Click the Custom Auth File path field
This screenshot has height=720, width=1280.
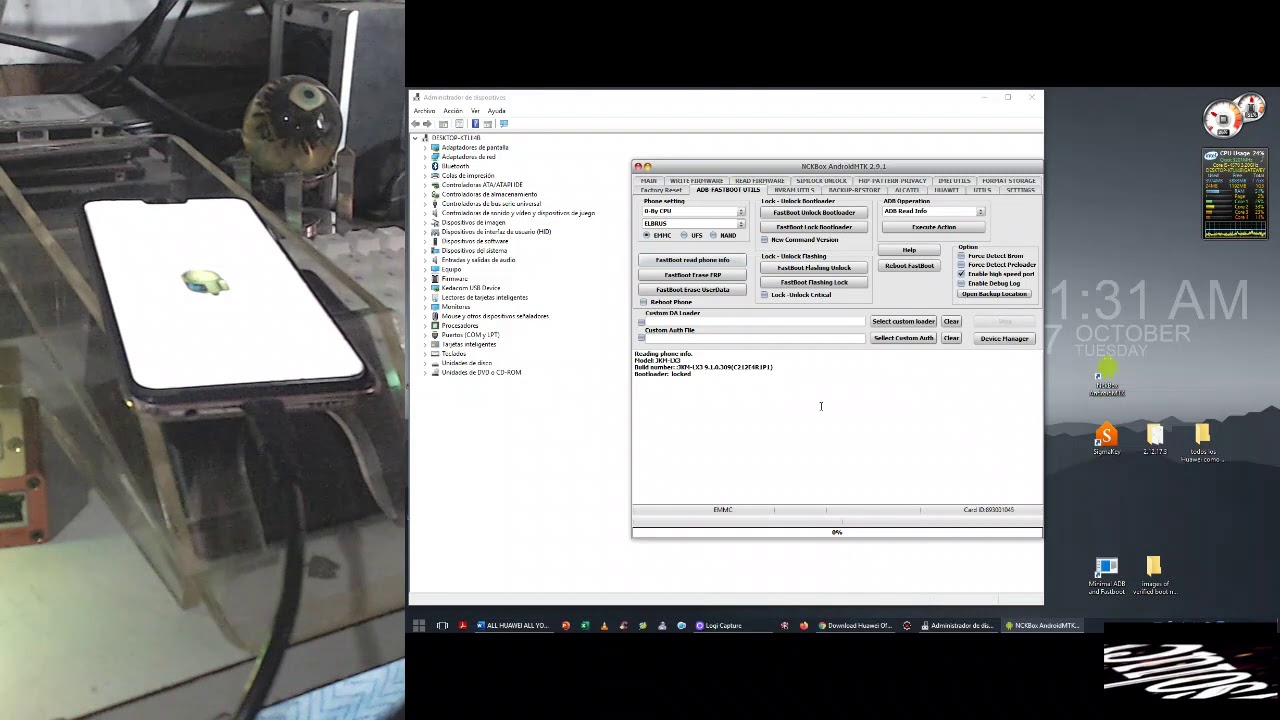(x=755, y=338)
